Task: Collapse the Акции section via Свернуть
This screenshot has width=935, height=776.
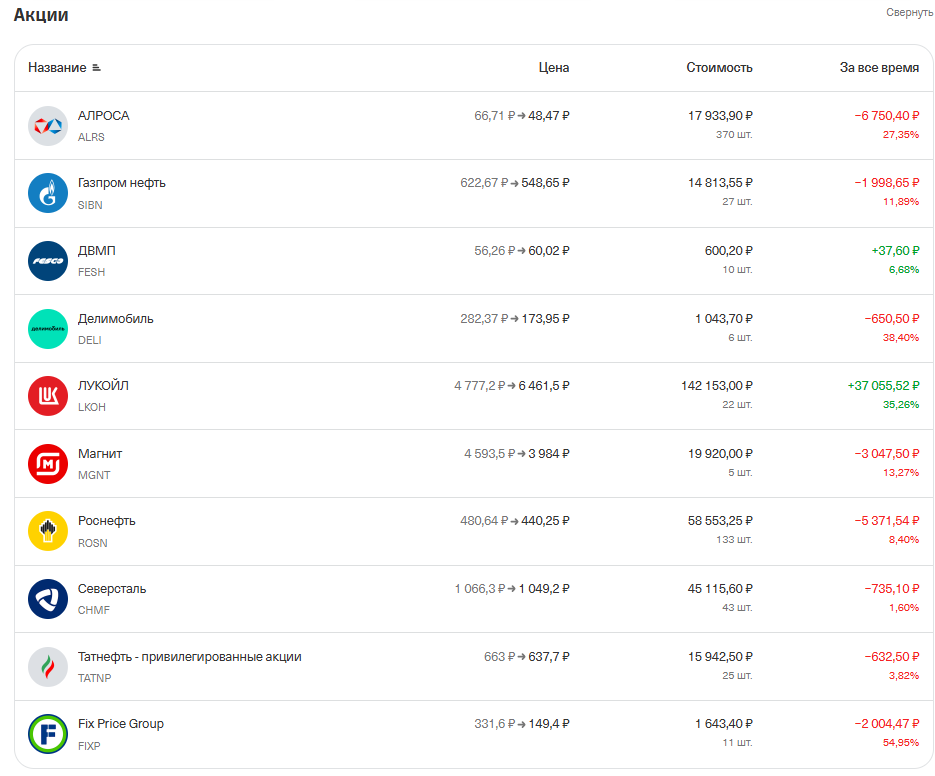Action: 909,12
